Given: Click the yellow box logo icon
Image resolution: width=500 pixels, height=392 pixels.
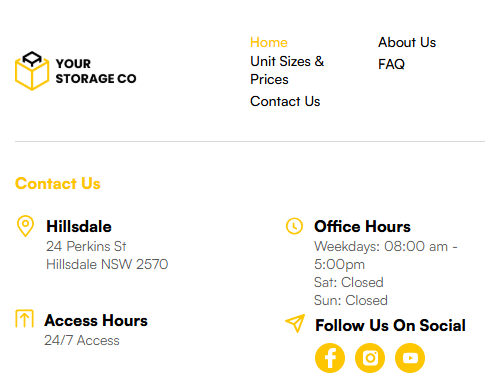Looking at the screenshot, I should tap(32, 71).
